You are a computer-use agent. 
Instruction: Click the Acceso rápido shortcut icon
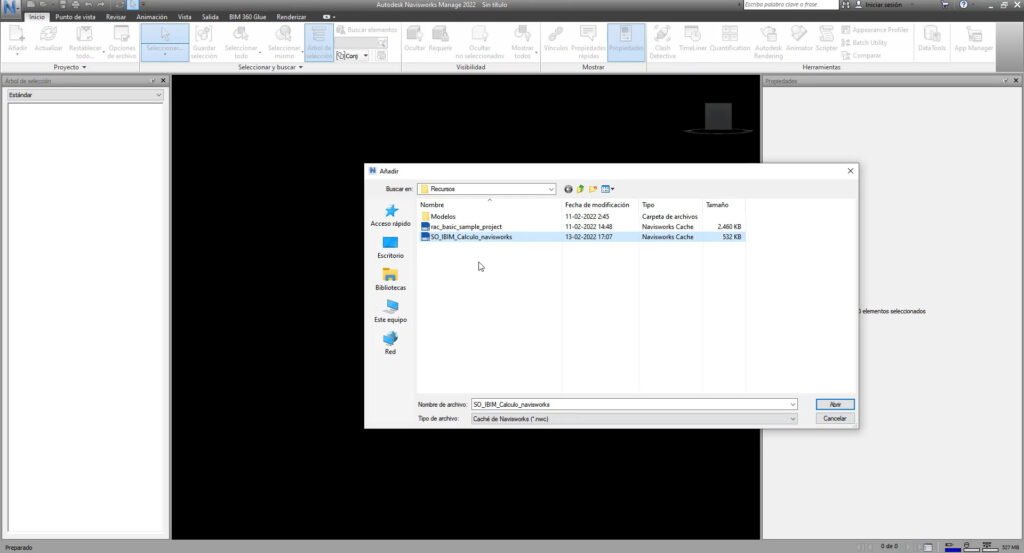[390, 211]
